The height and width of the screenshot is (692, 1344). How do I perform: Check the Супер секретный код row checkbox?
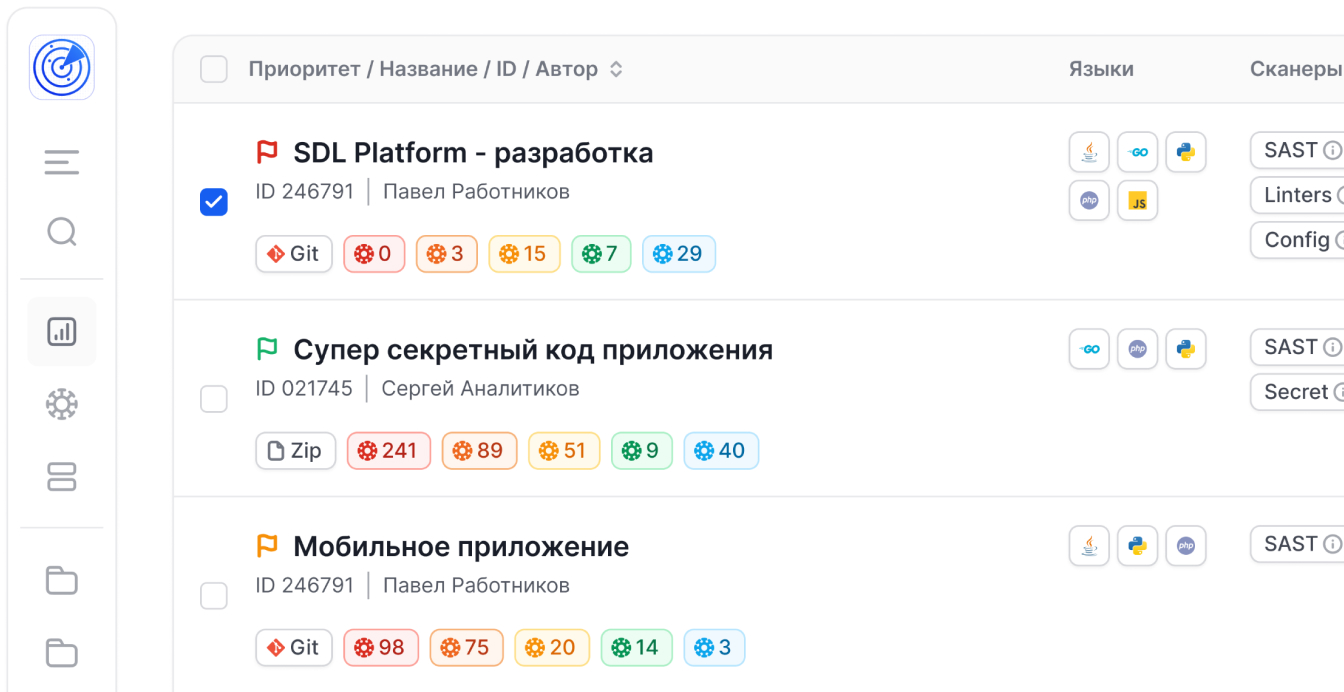pyautogui.click(x=214, y=399)
